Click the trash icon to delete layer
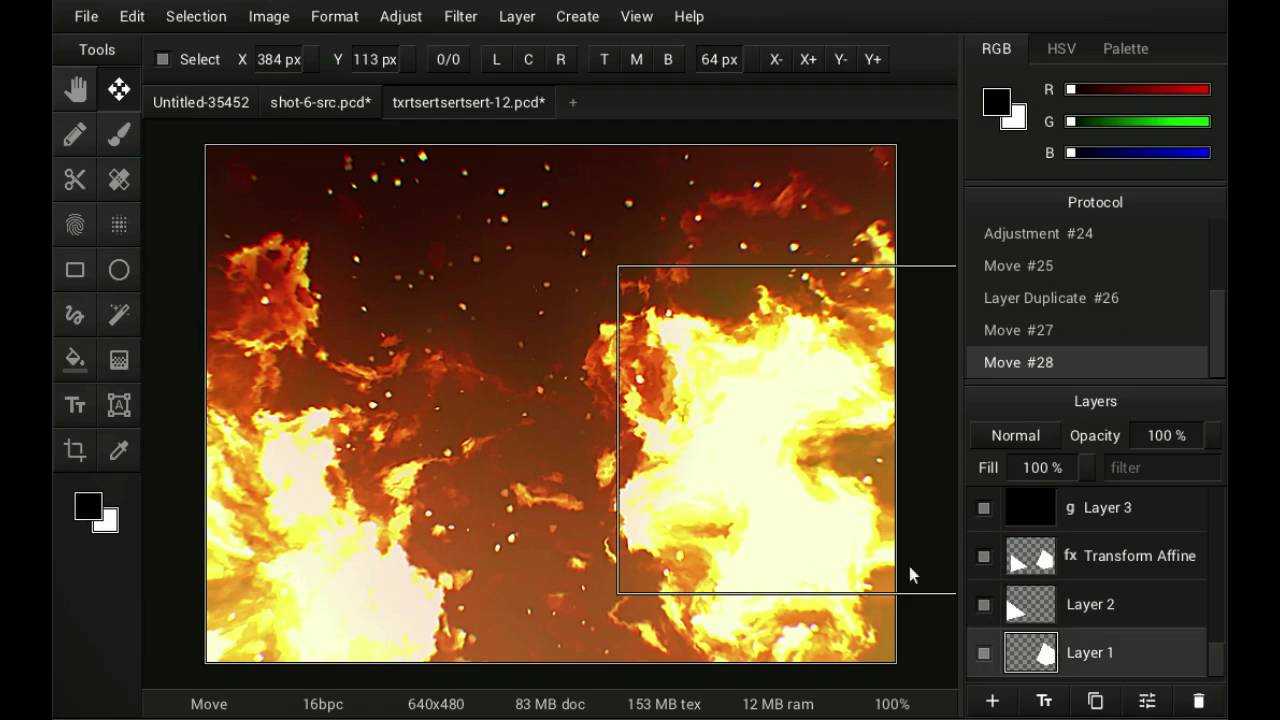Image resolution: width=1280 pixels, height=720 pixels. (1199, 701)
